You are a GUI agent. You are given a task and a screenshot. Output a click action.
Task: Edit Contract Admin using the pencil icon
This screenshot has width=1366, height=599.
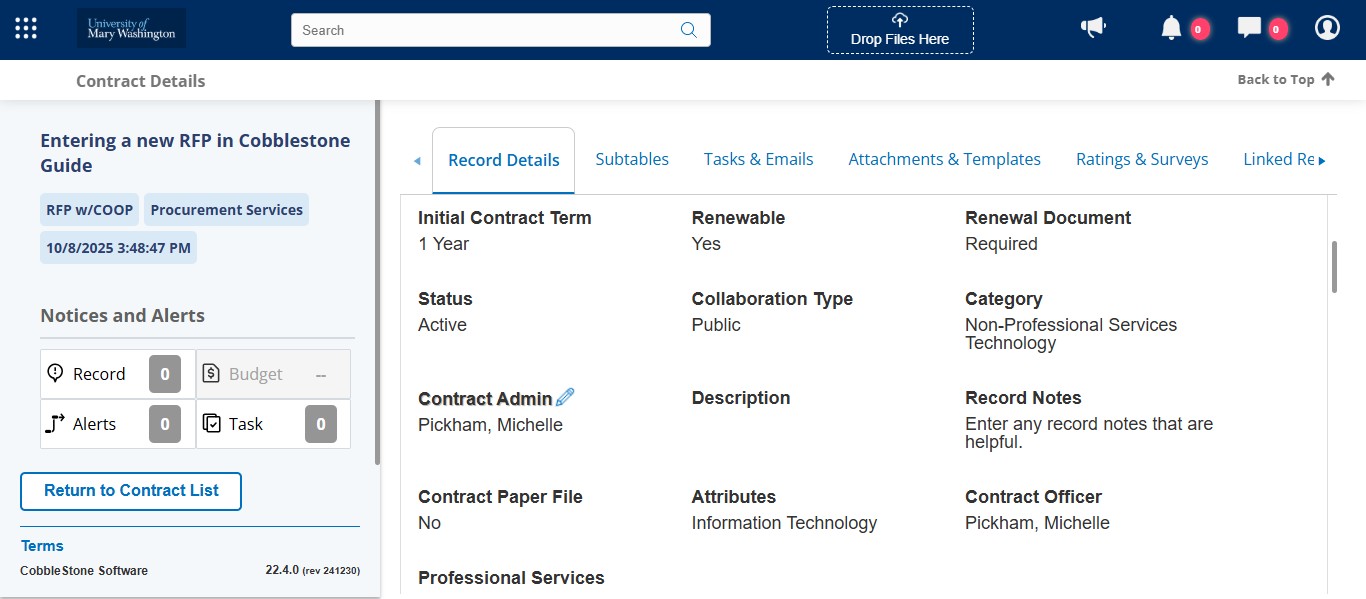tap(565, 396)
